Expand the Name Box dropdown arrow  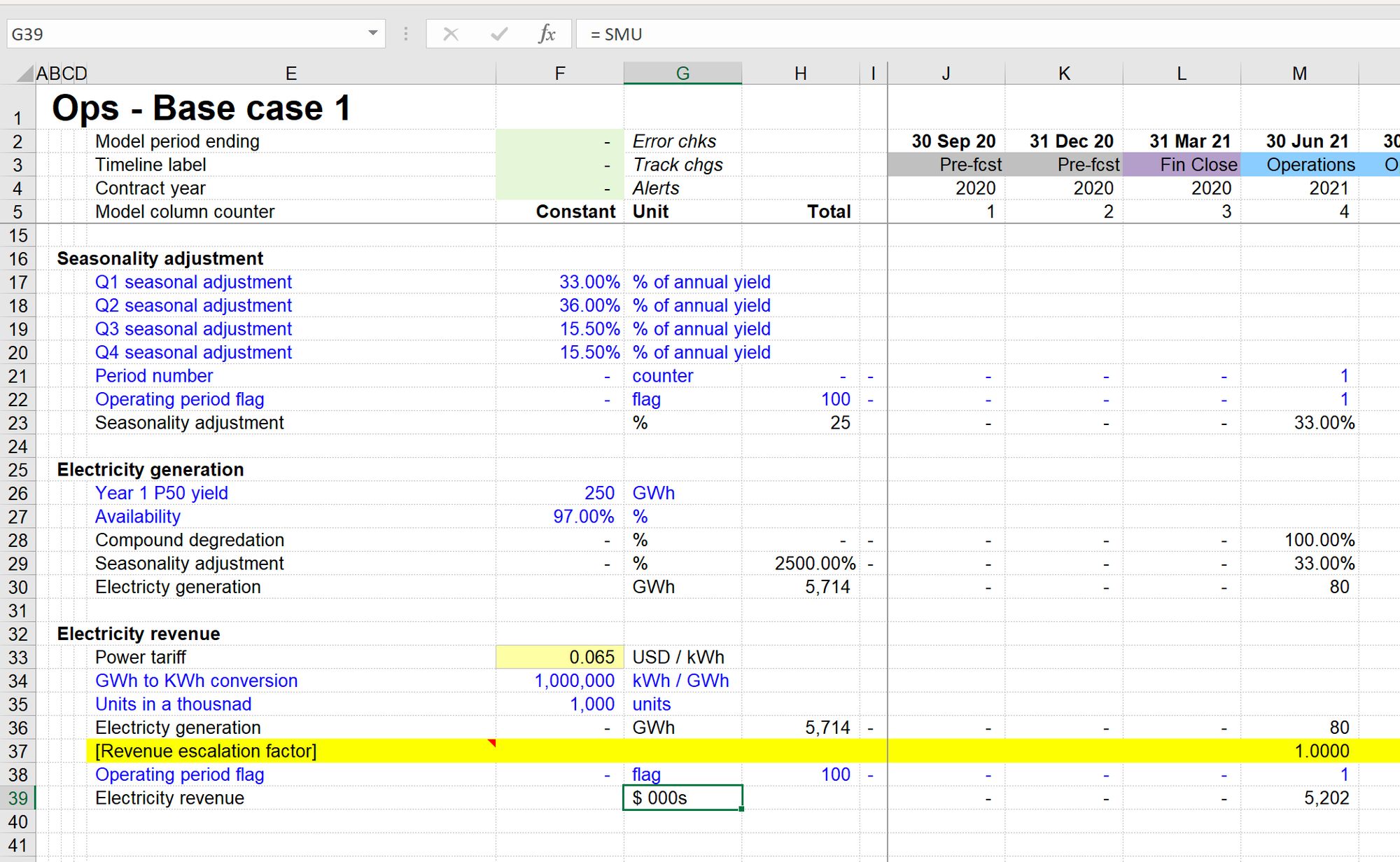tap(373, 34)
